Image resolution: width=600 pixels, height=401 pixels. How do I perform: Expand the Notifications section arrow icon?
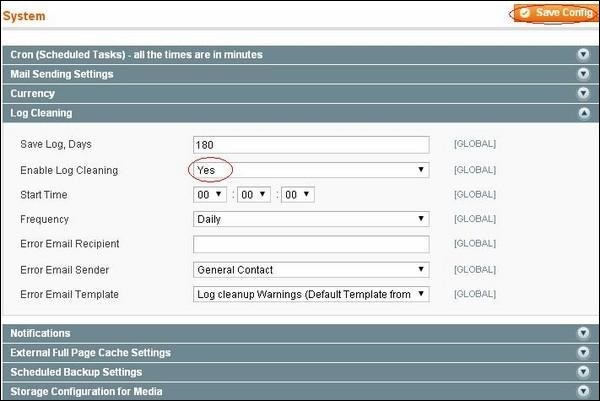click(x=583, y=333)
